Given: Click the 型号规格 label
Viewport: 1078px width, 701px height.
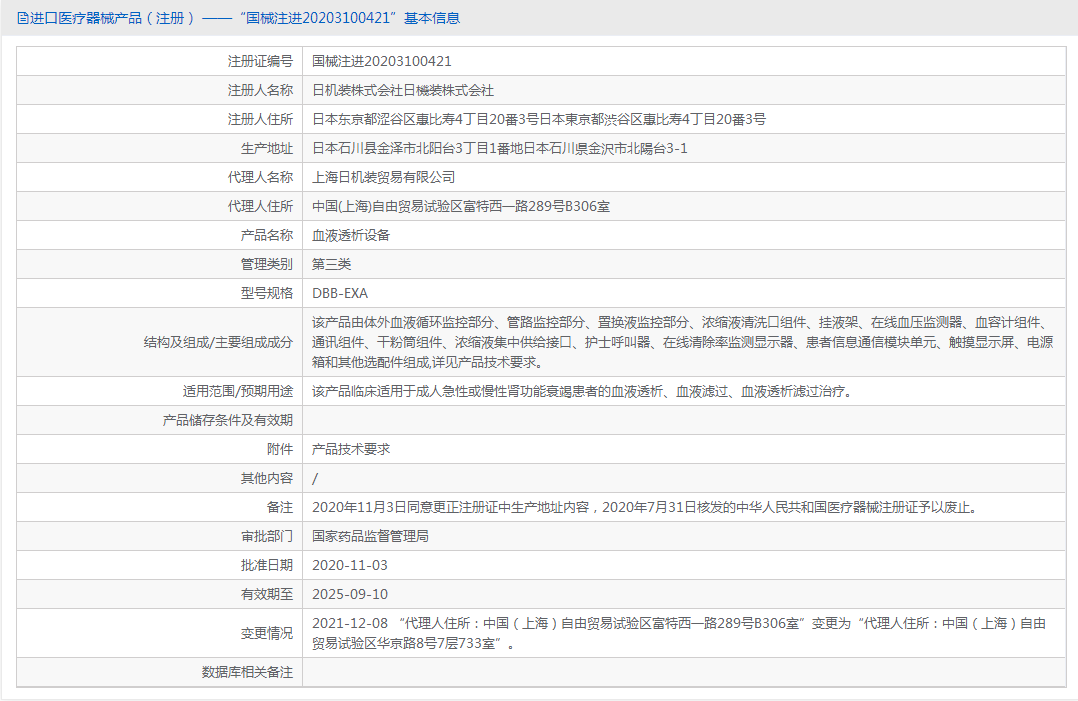Looking at the screenshot, I should [267, 293].
